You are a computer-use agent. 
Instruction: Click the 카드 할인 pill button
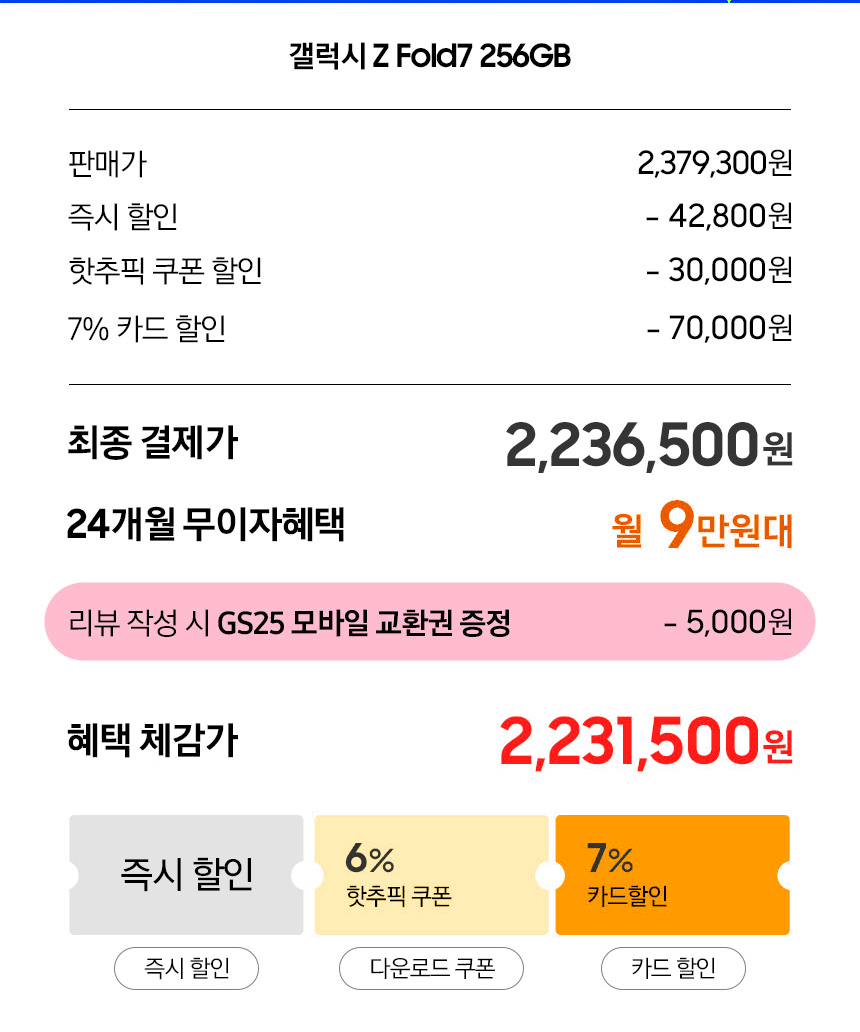coord(673,968)
